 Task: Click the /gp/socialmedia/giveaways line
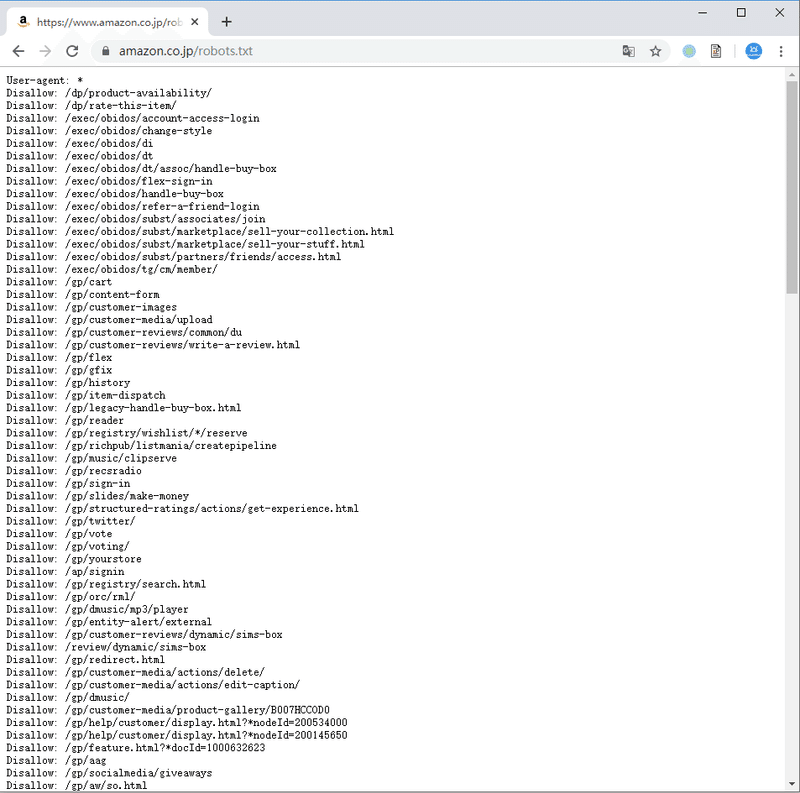(109, 773)
